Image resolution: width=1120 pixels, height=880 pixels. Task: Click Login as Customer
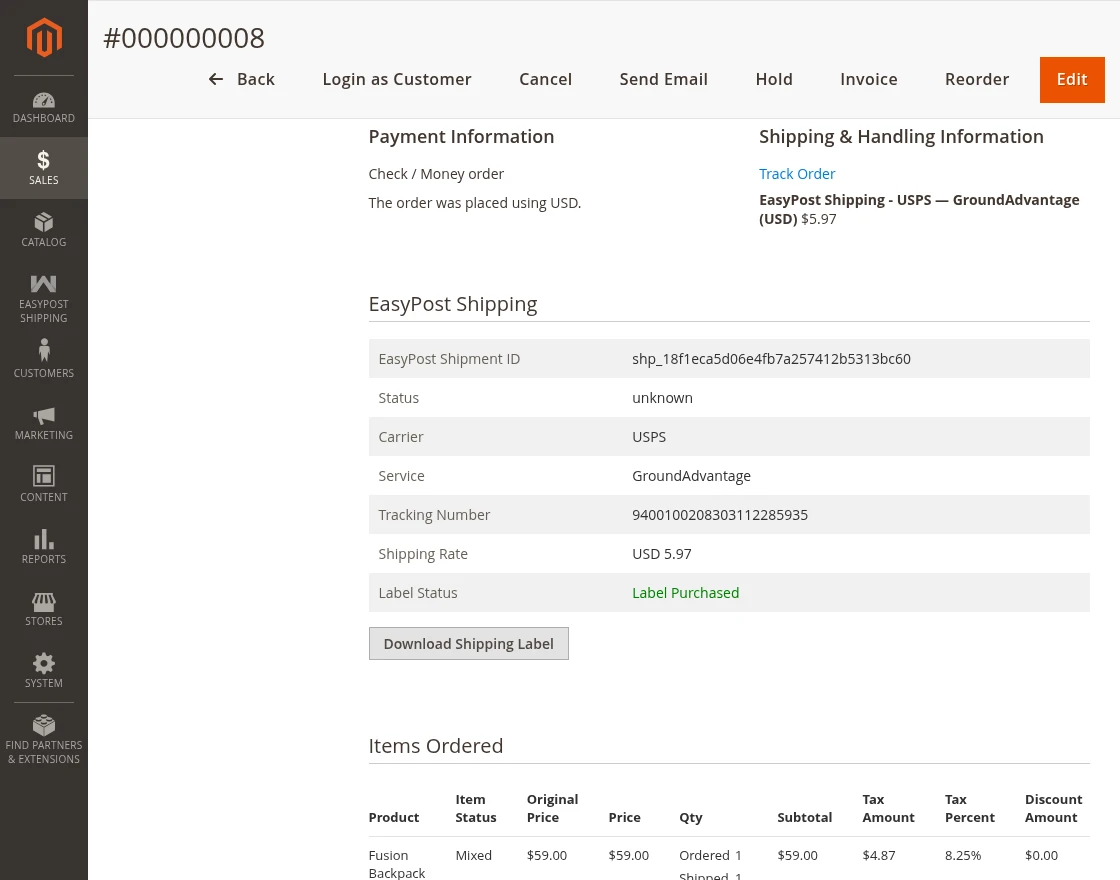396,79
